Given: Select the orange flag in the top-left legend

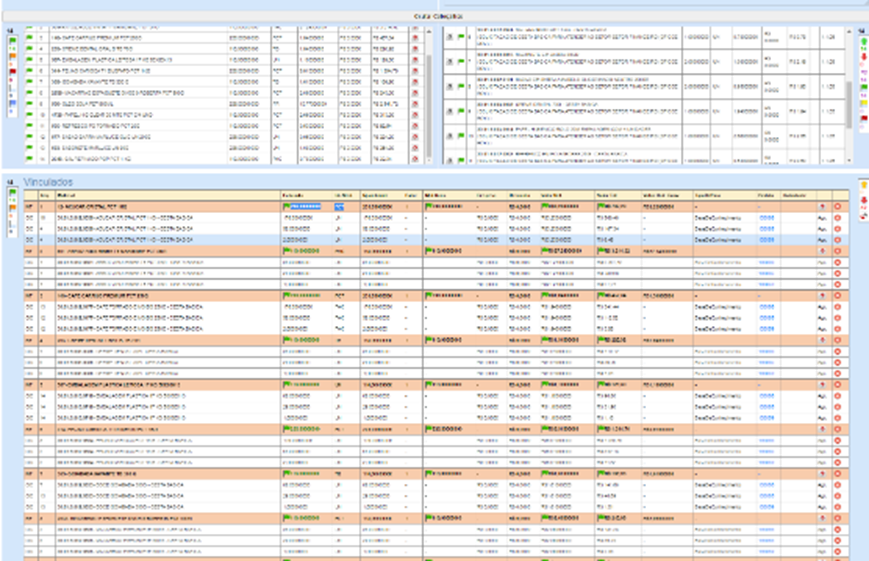Looking at the screenshot, I should 12,58.
